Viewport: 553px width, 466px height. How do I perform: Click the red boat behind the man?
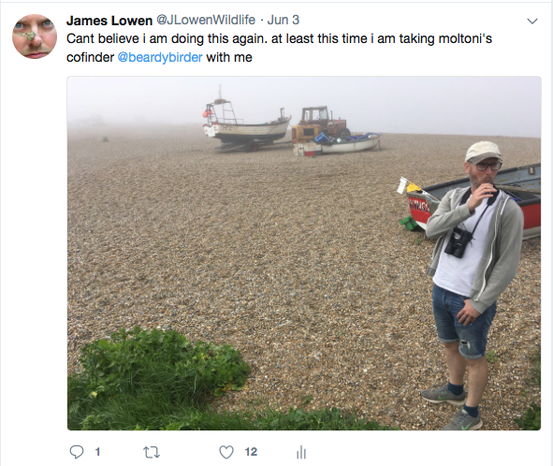[x=473, y=203]
